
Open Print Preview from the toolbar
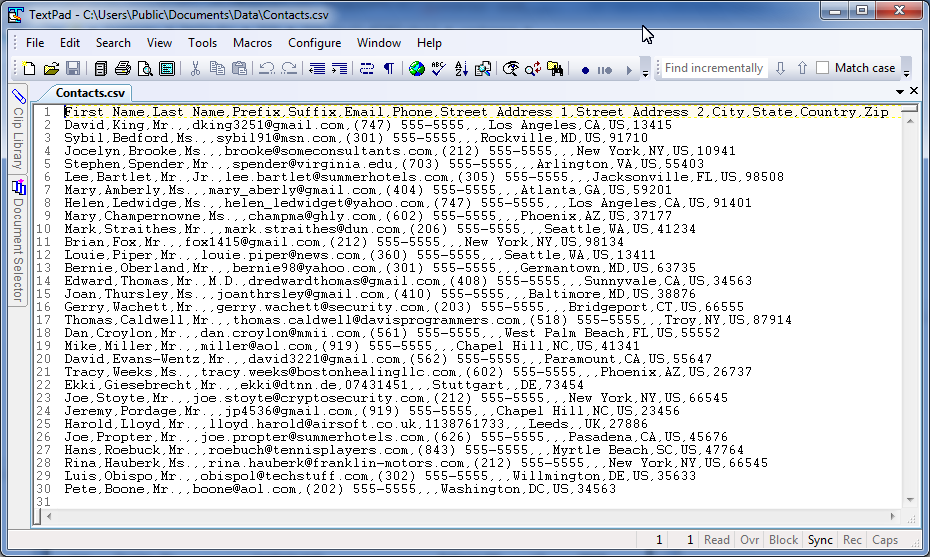145,69
